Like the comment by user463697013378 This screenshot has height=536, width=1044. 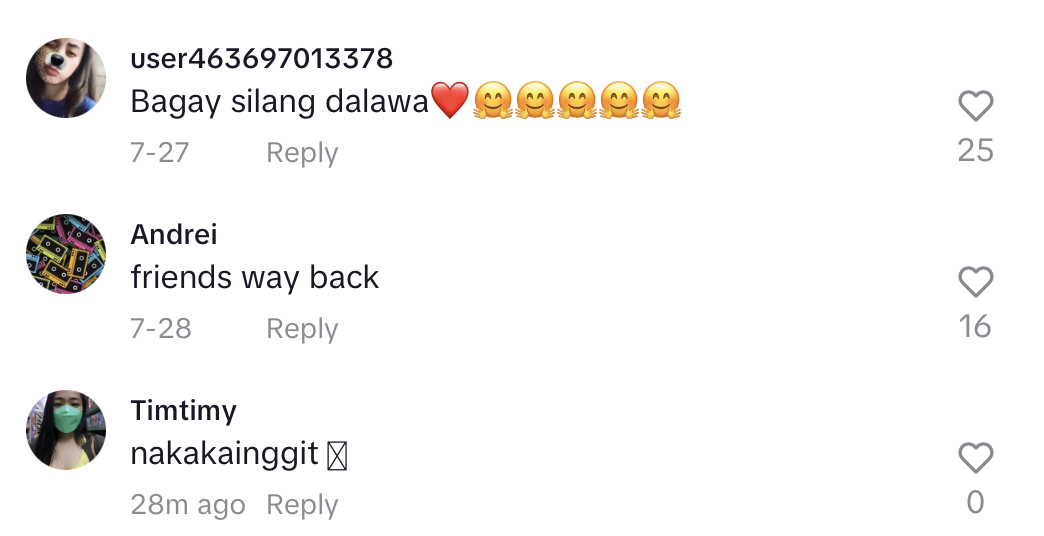pyautogui.click(x=975, y=105)
